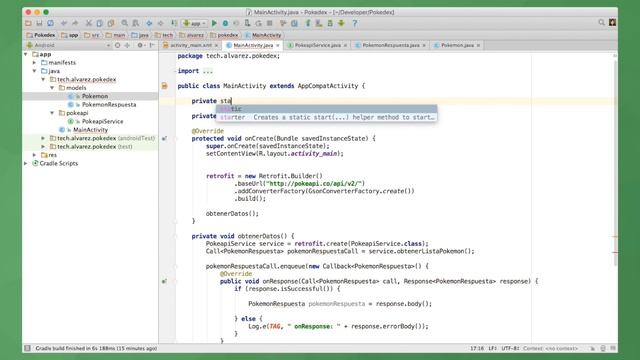Switch to PokemonRespuesta.java tab

391,45
